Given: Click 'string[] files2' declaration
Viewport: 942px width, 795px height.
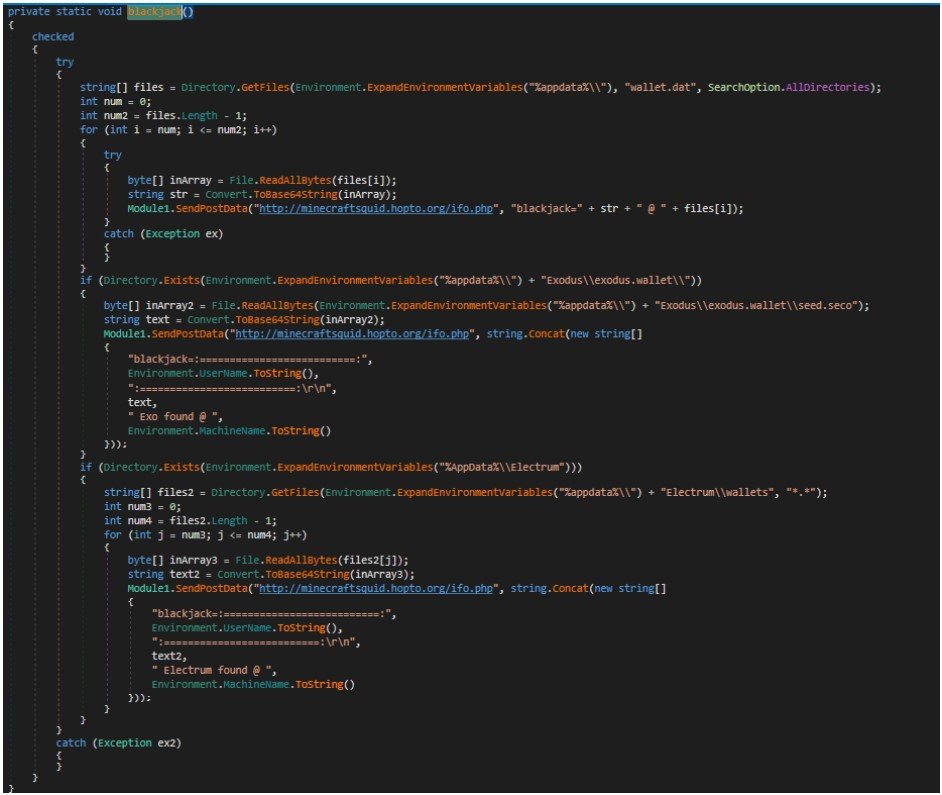Looking at the screenshot, I should coord(148,492).
